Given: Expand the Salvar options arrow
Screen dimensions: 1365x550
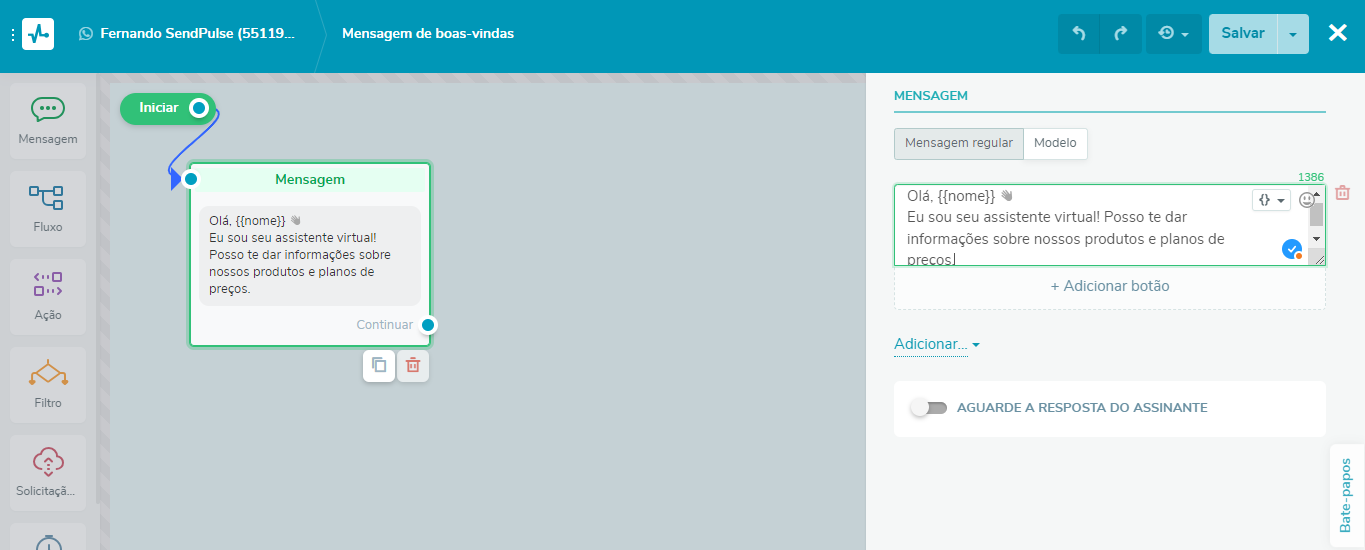Looking at the screenshot, I should pyautogui.click(x=1293, y=33).
